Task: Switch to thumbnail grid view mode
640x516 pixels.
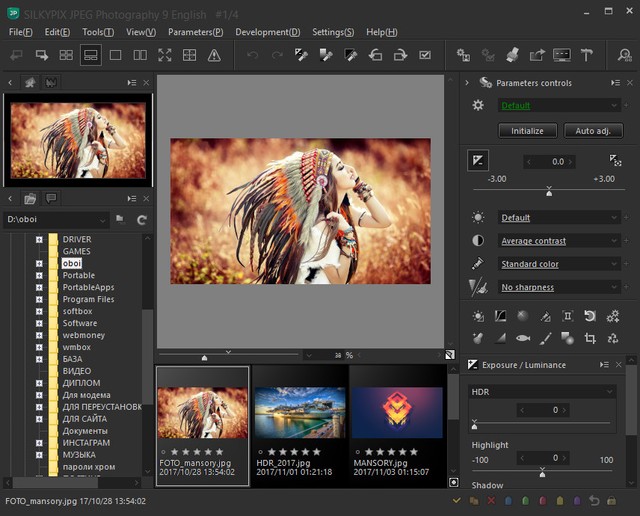Action: click(x=66, y=55)
